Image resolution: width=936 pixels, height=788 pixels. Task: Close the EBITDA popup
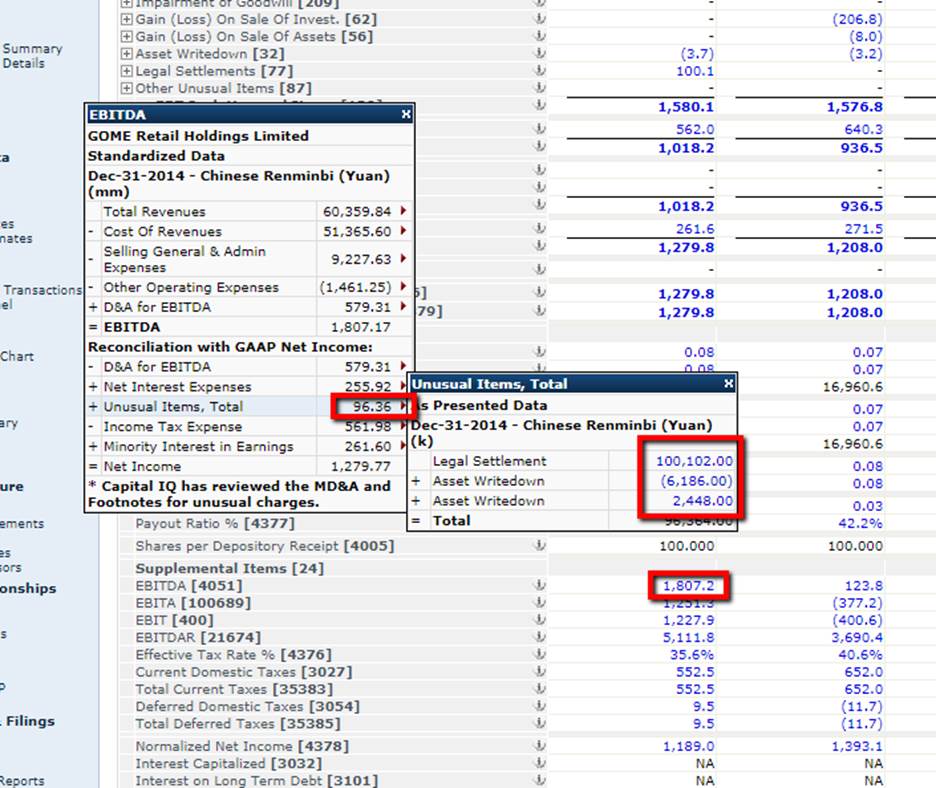coord(406,114)
